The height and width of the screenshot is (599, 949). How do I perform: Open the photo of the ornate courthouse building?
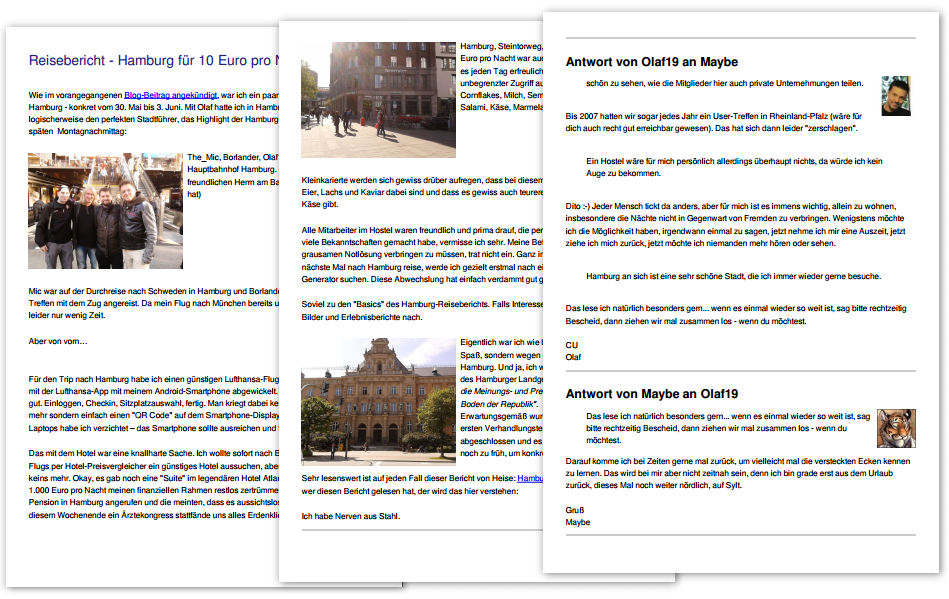pyautogui.click(x=378, y=401)
